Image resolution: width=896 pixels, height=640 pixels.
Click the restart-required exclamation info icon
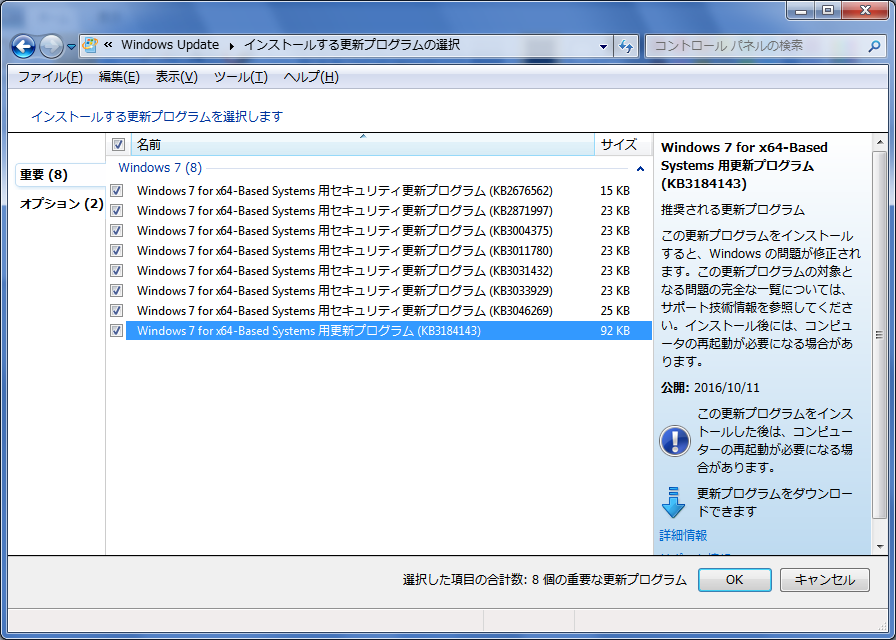tap(675, 440)
